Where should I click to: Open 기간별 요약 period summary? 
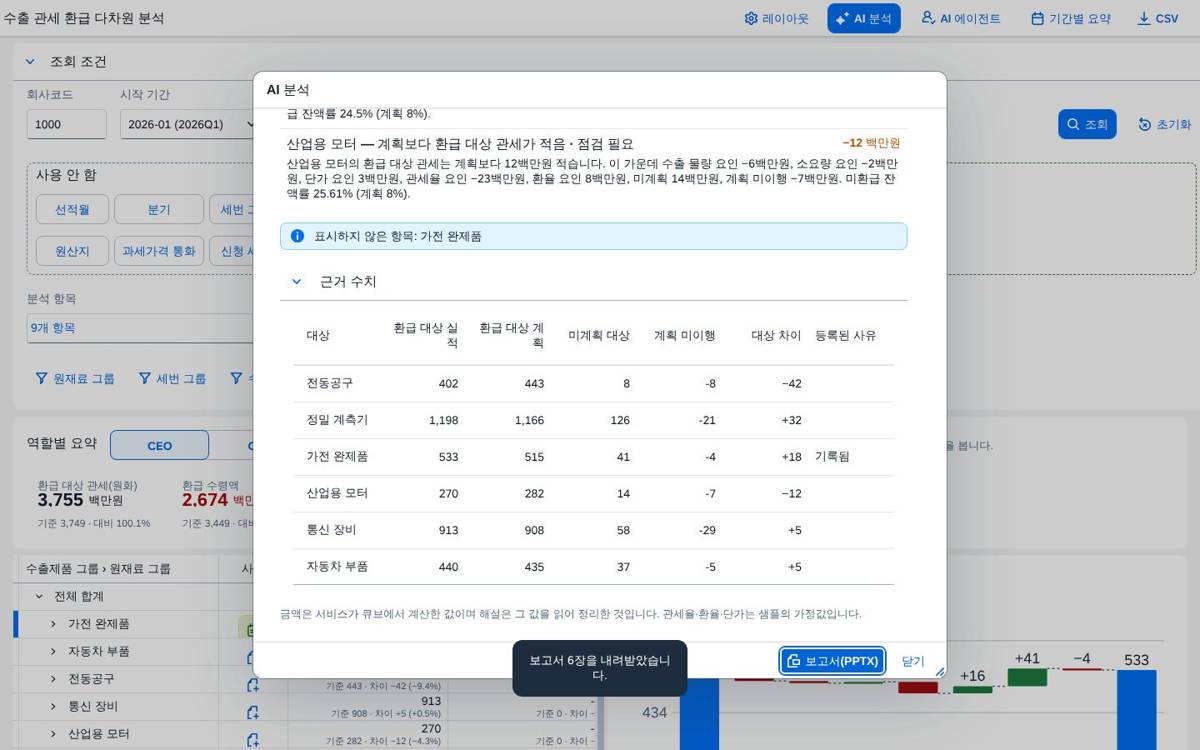coord(1070,18)
